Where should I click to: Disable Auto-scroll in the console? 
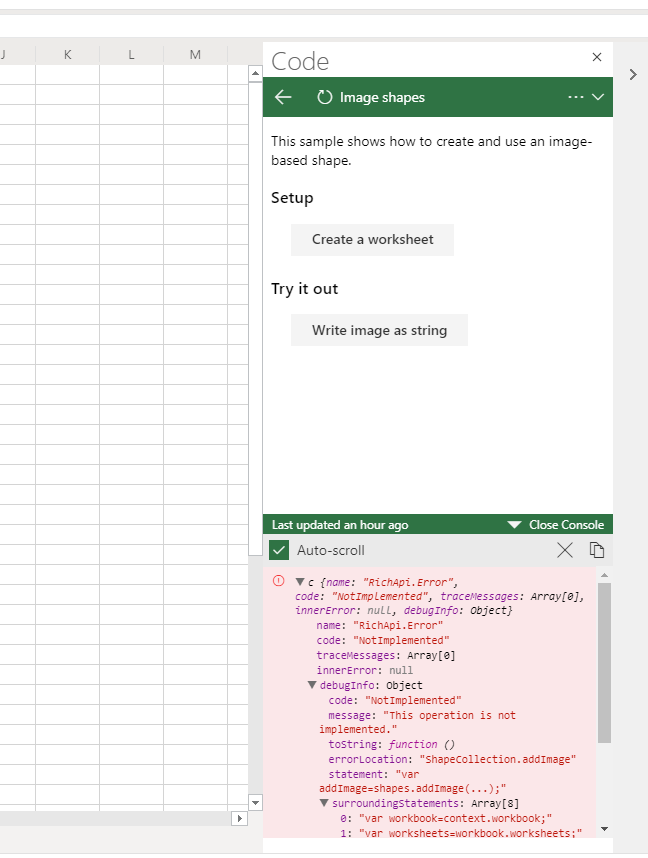pos(280,550)
